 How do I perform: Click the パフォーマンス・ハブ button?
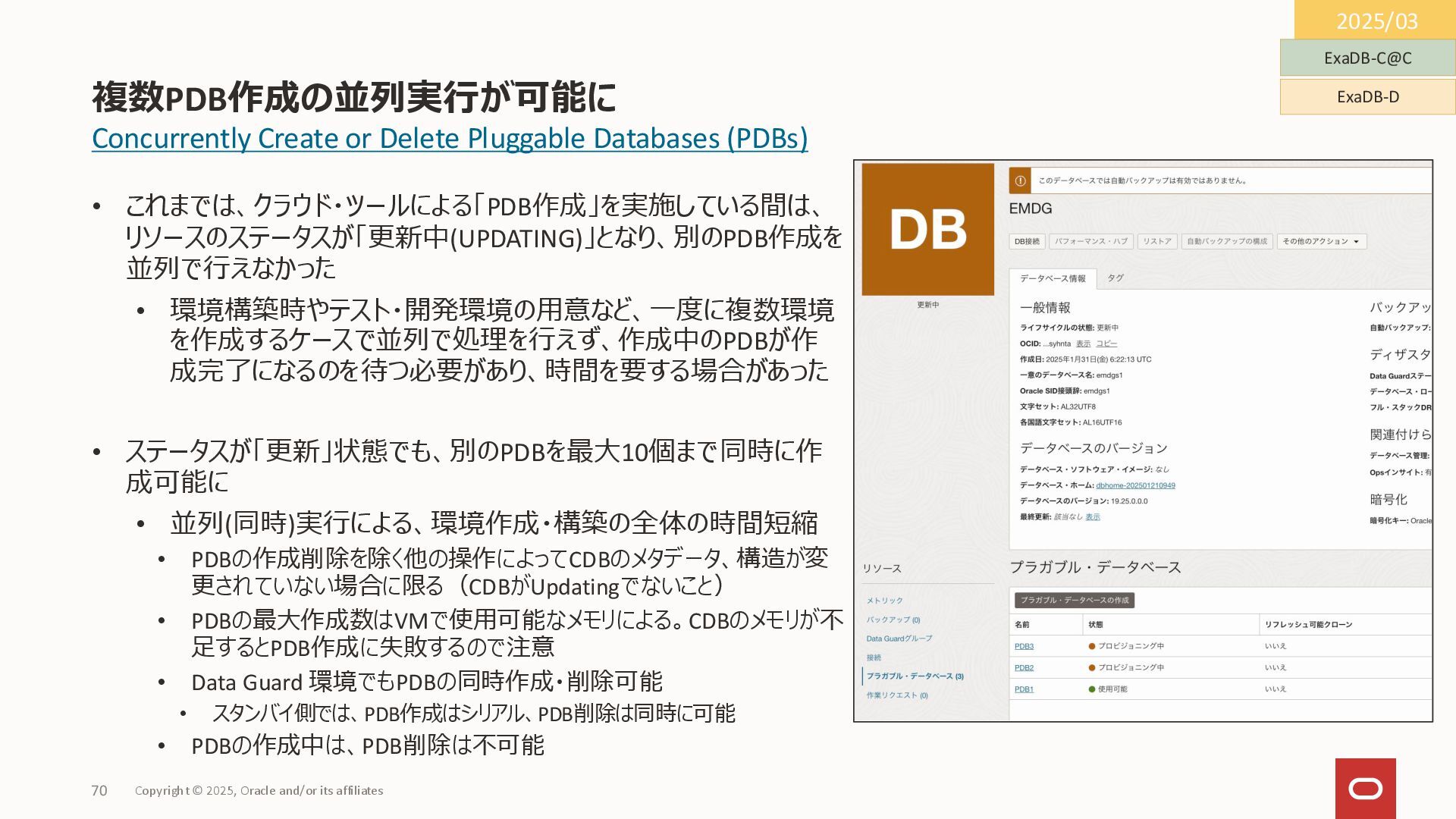click(x=1090, y=241)
